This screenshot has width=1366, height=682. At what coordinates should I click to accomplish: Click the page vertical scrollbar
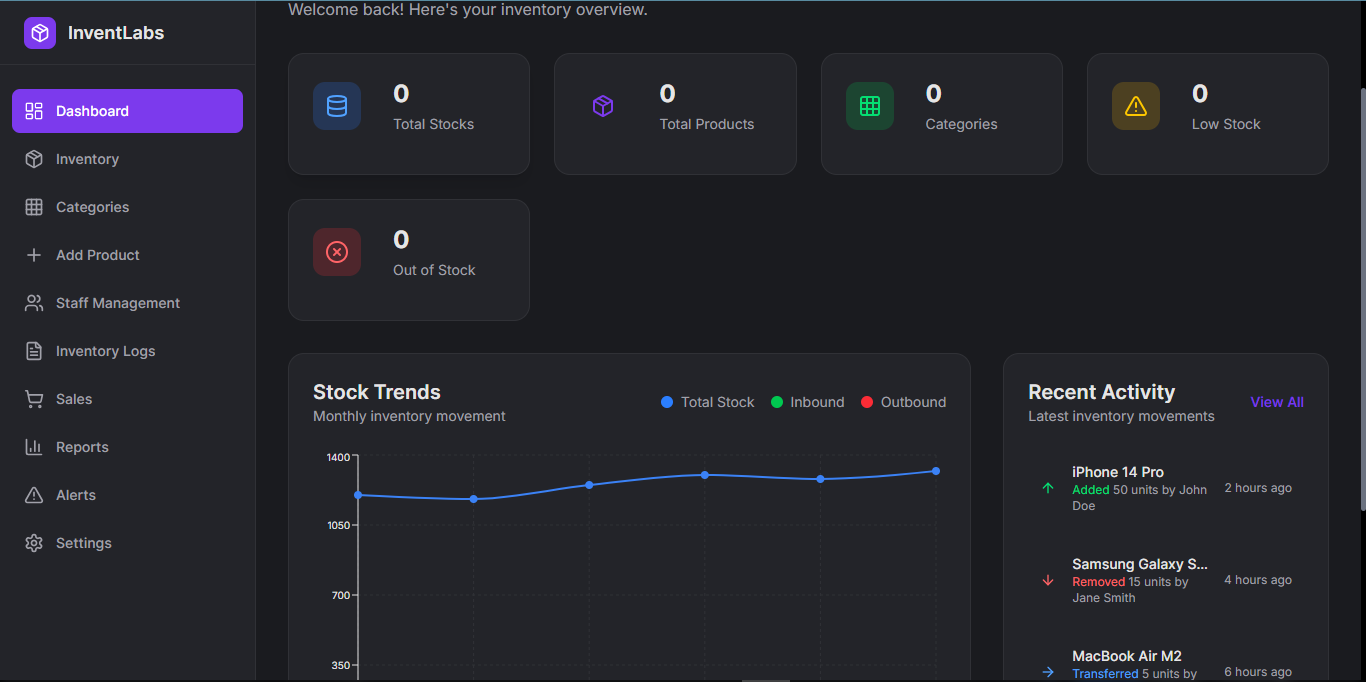(1361, 300)
